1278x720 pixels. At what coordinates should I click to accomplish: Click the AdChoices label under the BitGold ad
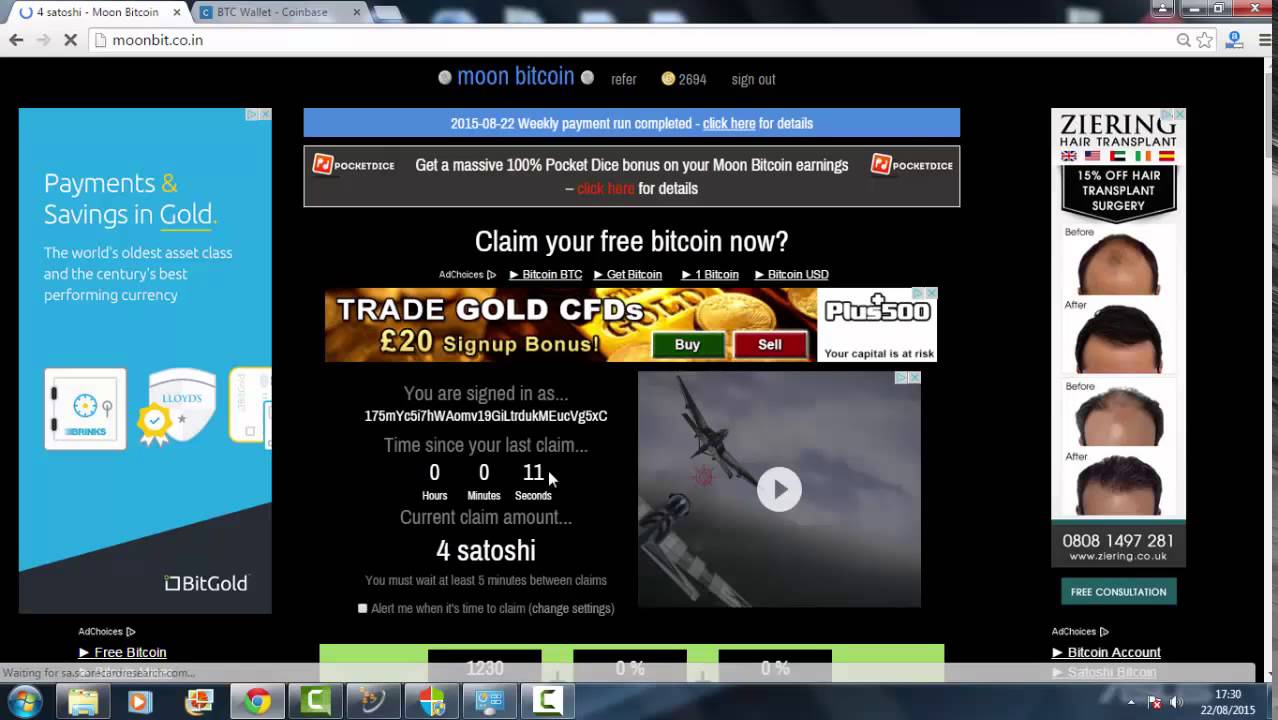coord(107,632)
